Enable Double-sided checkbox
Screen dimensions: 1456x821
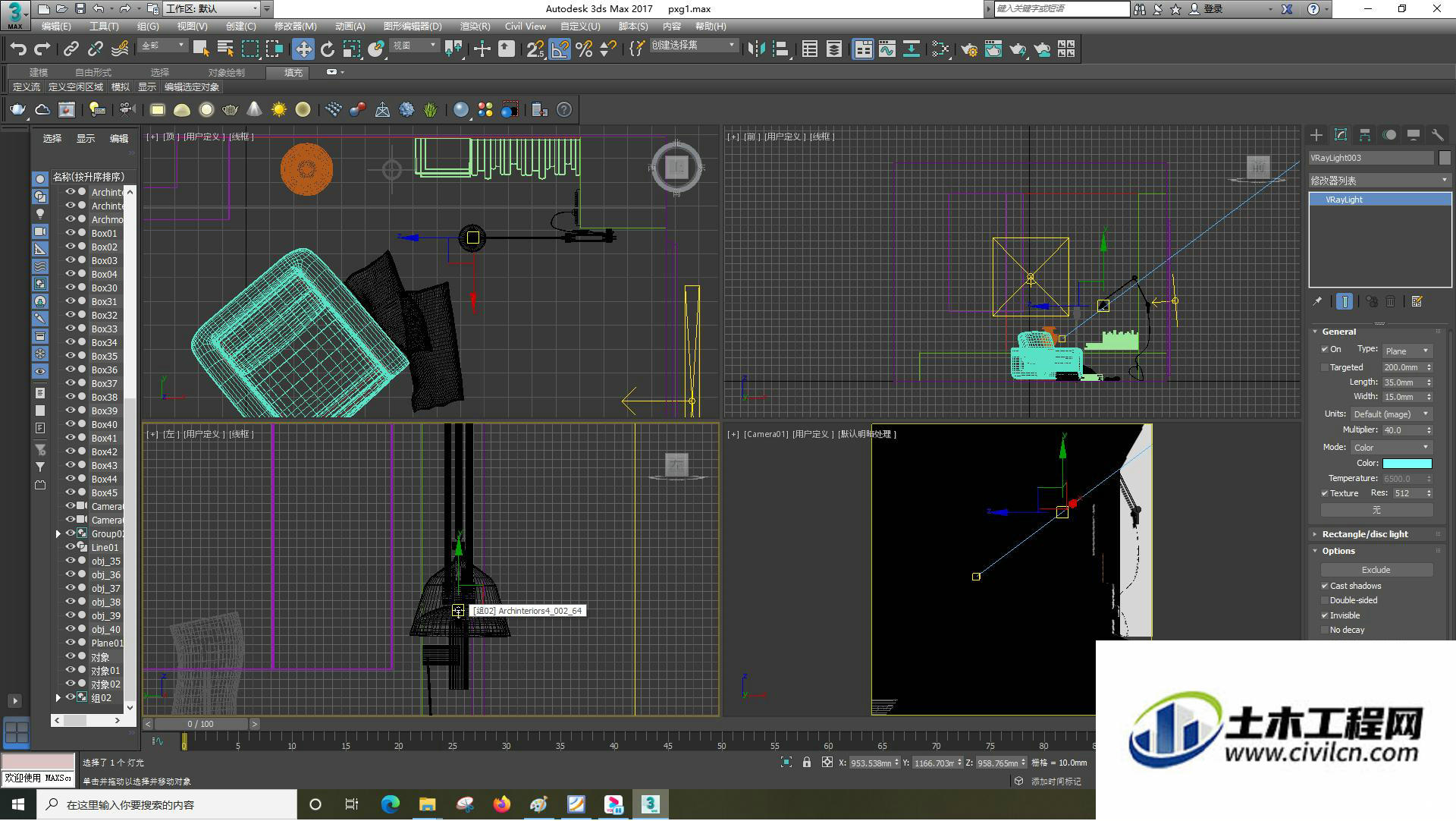click(1325, 601)
